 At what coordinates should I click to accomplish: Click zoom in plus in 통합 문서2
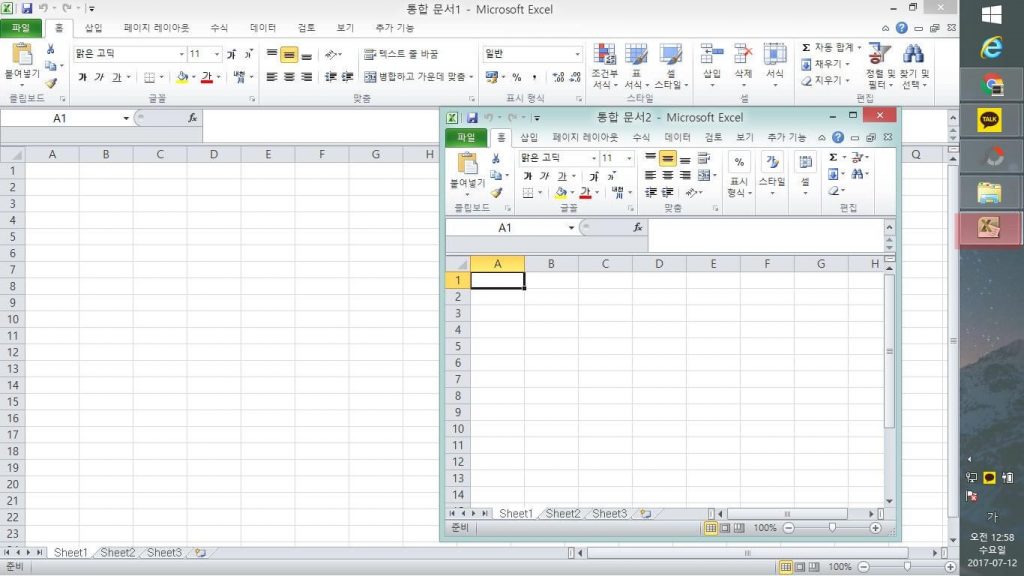click(x=876, y=528)
